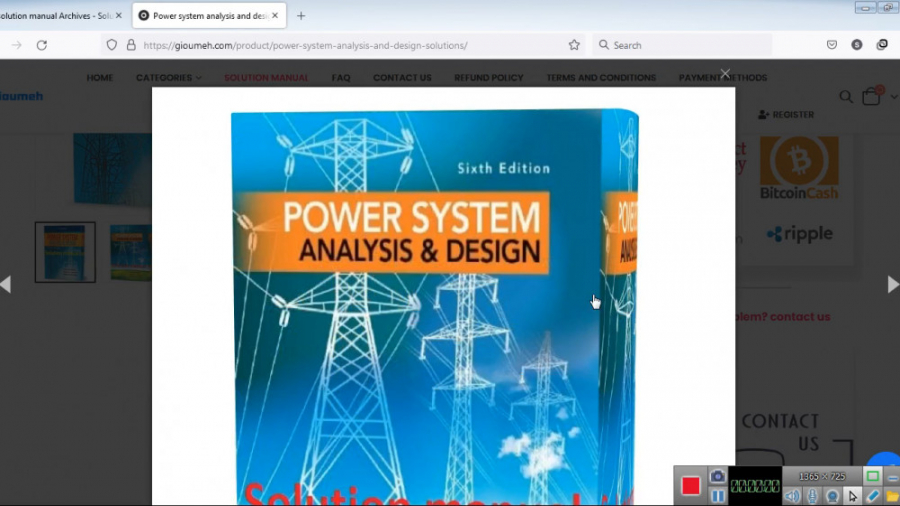Image resolution: width=900 pixels, height=506 pixels.
Task: Select the pencil drawing tool in recorder
Action: click(872, 496)
